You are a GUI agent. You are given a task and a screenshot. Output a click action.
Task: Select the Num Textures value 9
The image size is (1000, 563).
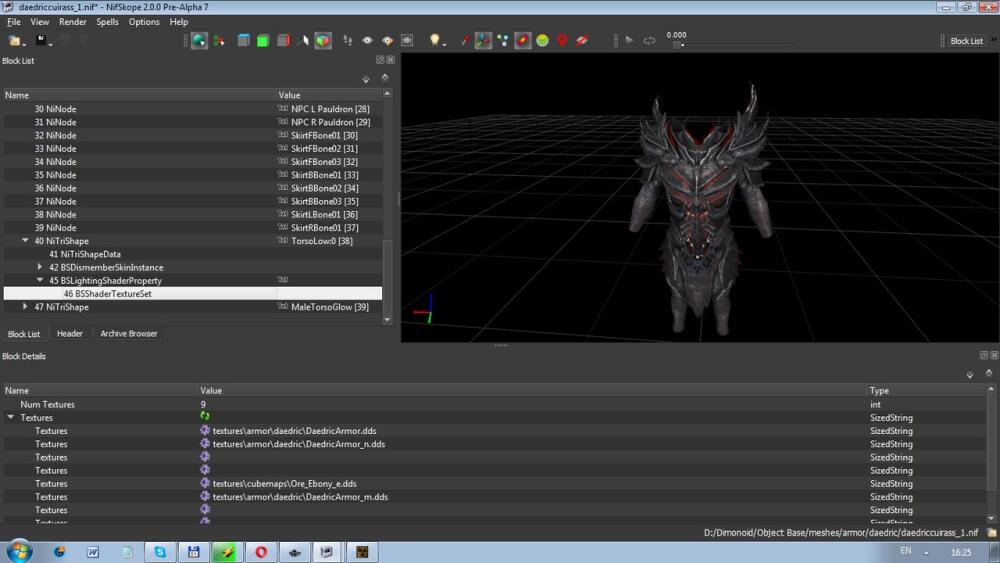203,404
